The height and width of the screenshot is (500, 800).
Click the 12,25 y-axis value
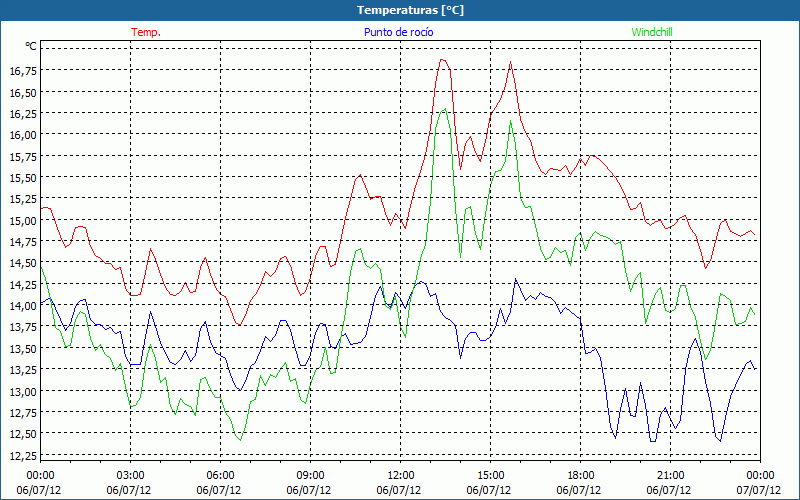(23, 455)
